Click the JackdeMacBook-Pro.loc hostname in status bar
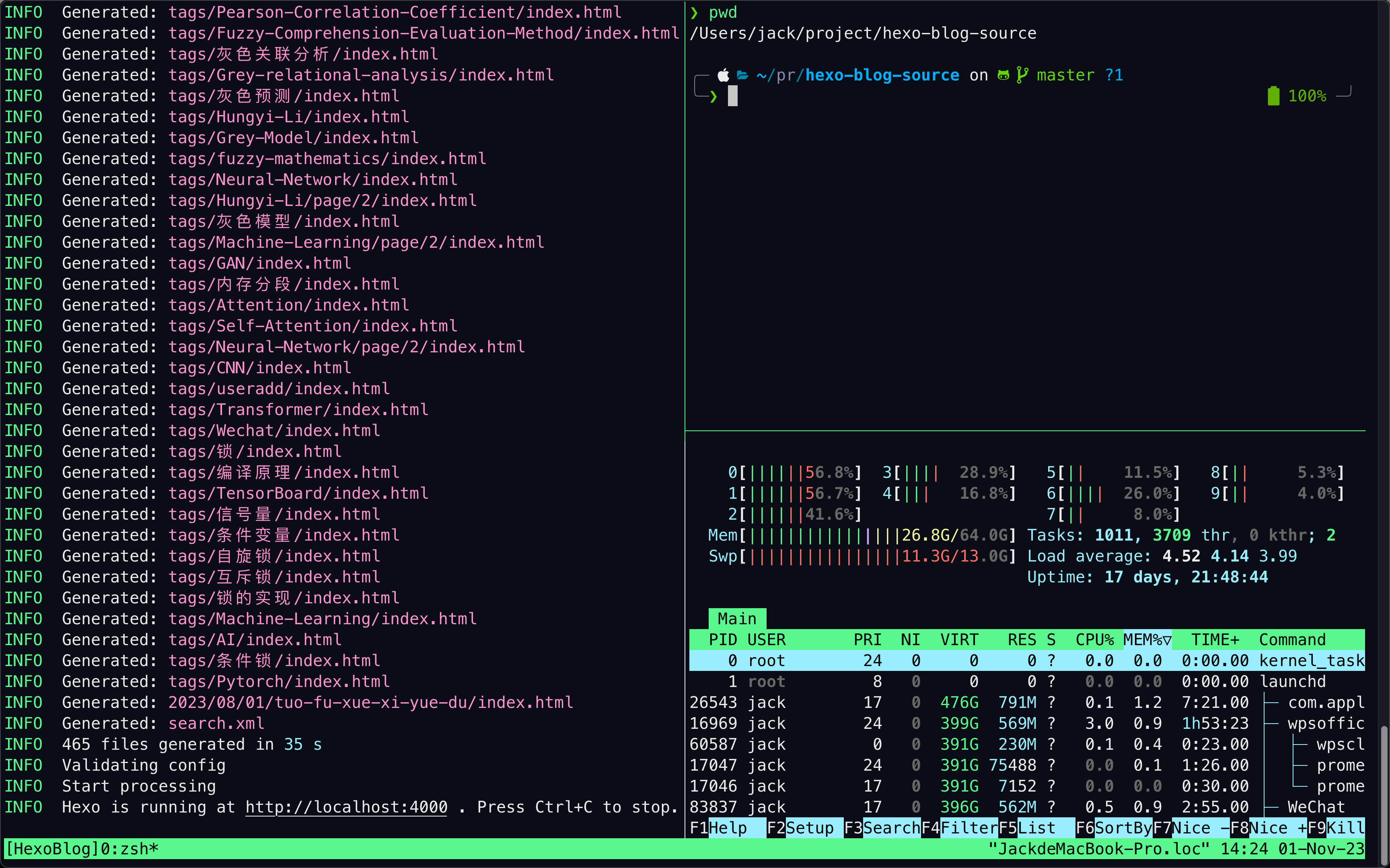1390x868 pixels. 1100,849
